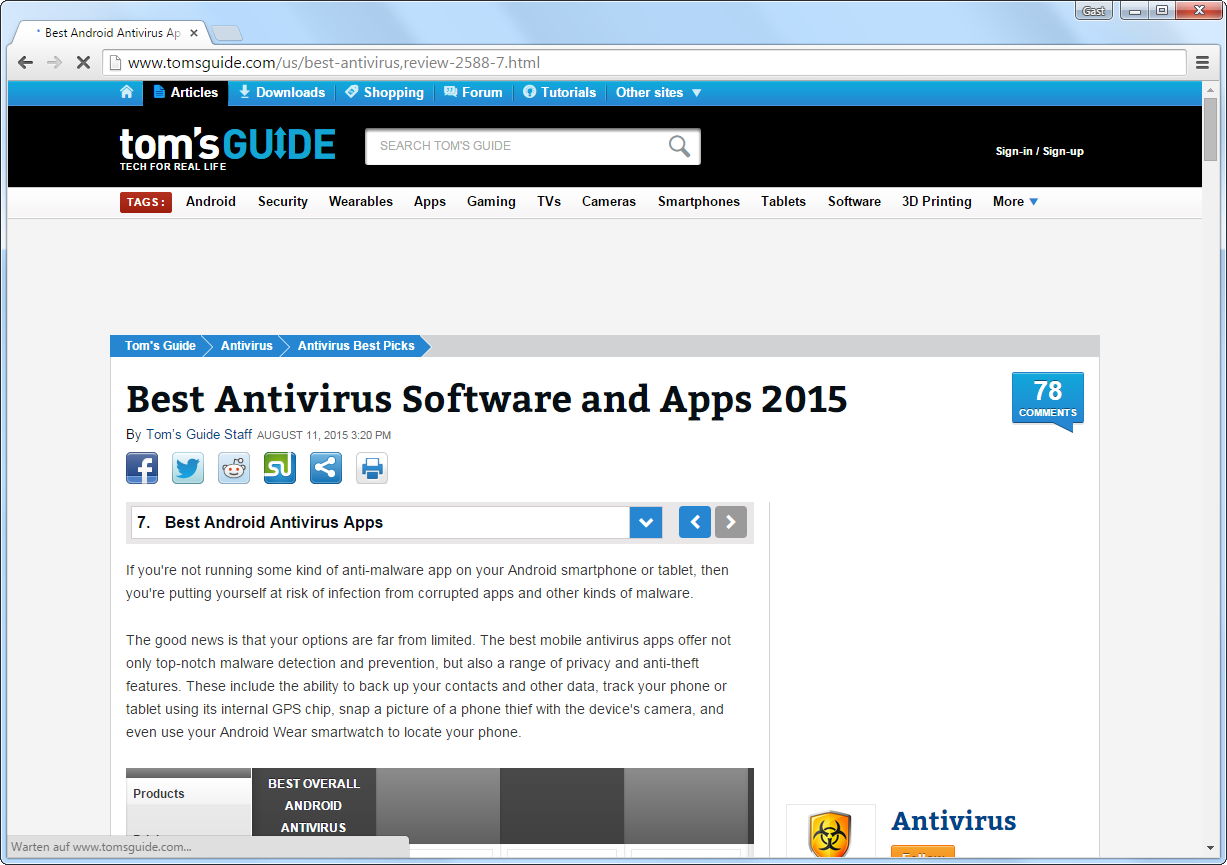This screenshot has height=865, width=1227.
Task: Open the Chrome hamburger menu
Action: (x=1203, y=63)
